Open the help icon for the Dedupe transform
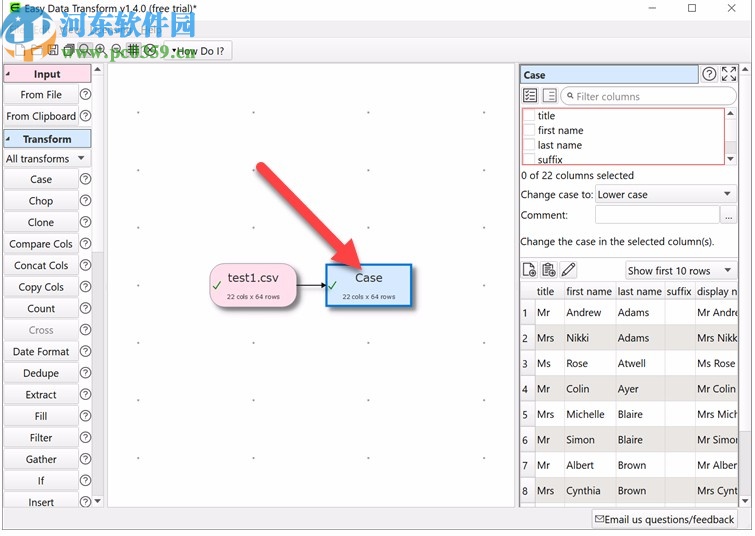Screen dimensions: 755x536 (x=85, y=373)
